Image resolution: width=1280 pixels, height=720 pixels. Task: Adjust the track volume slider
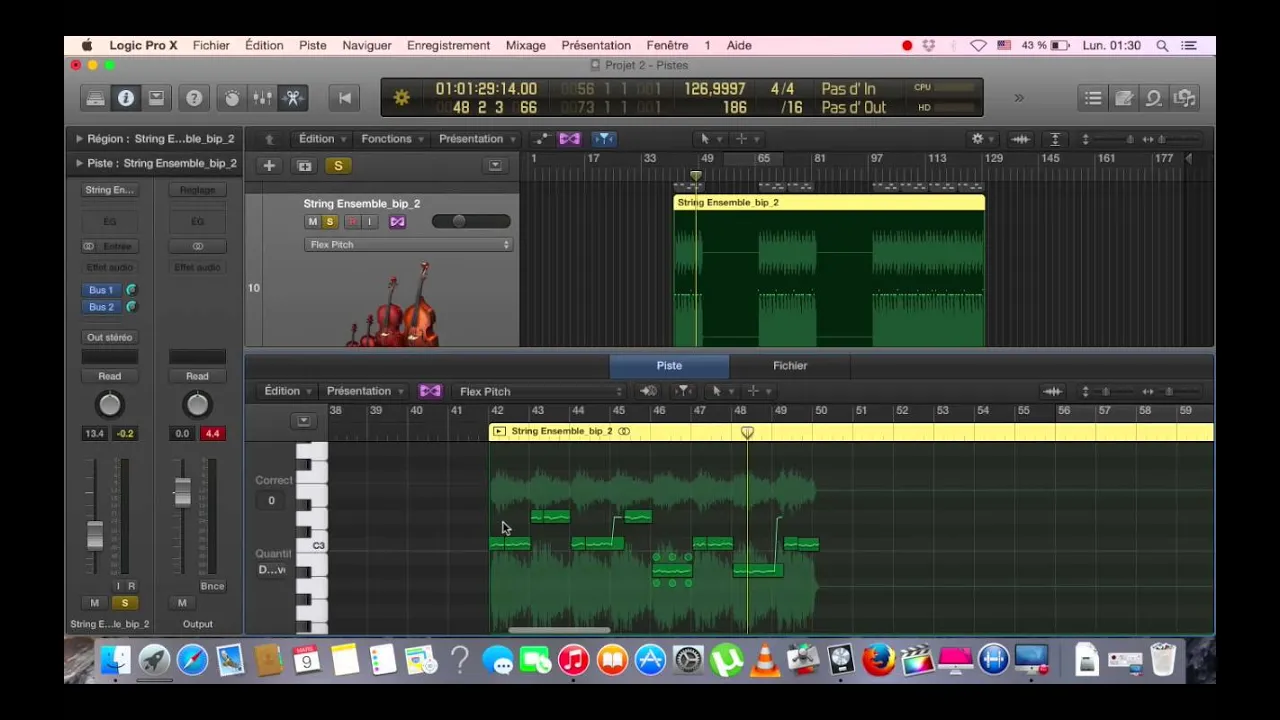pyautogui.click(x=471, y=222)
